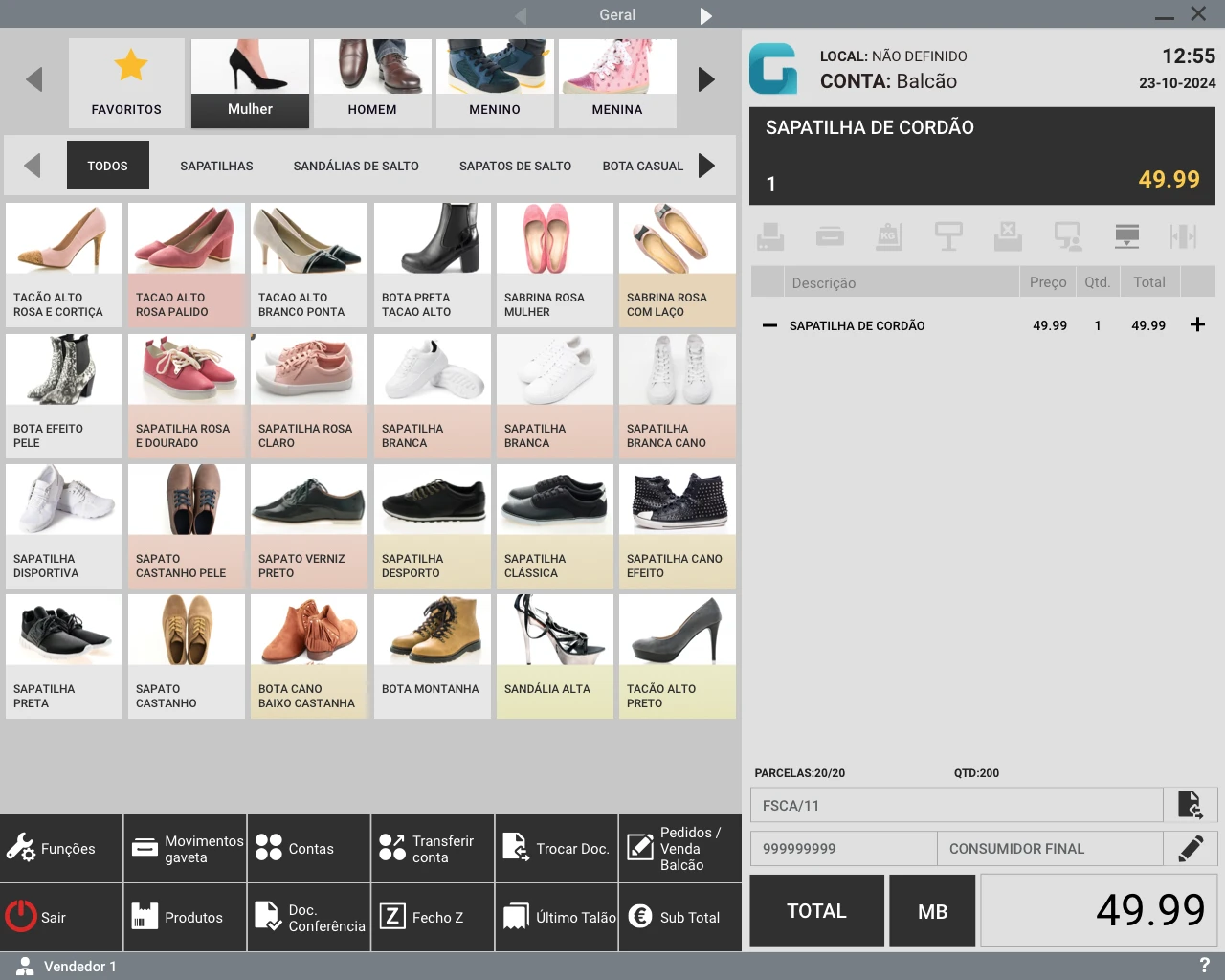Increase quantity with the plus sign
1225x980 pixels.
click(x=1197, y=325)
